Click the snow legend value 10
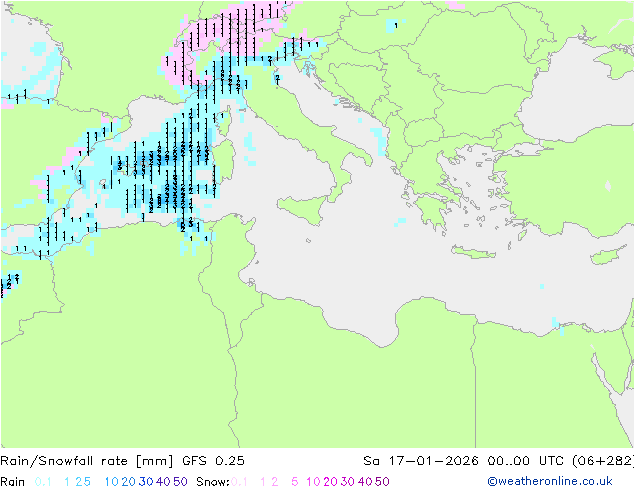Image resolution: width=634 pixels, height=490 pixels. (313, 482)
